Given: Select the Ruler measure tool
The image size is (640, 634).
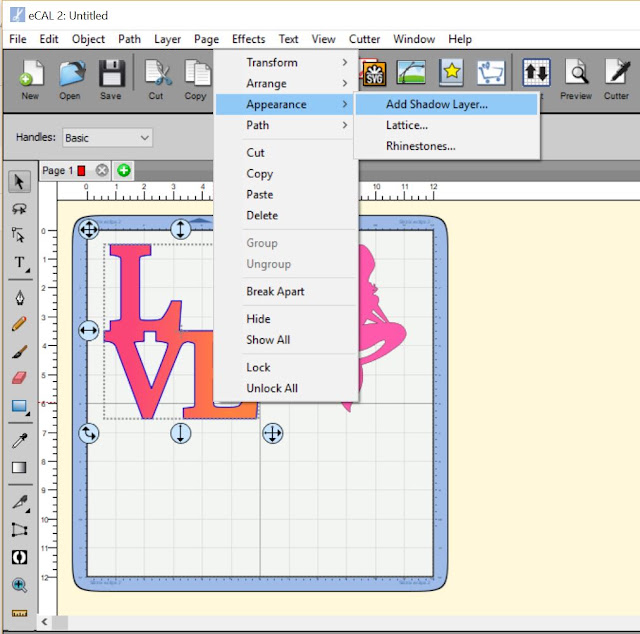Looking at the screenshot, I should (19, 613).
